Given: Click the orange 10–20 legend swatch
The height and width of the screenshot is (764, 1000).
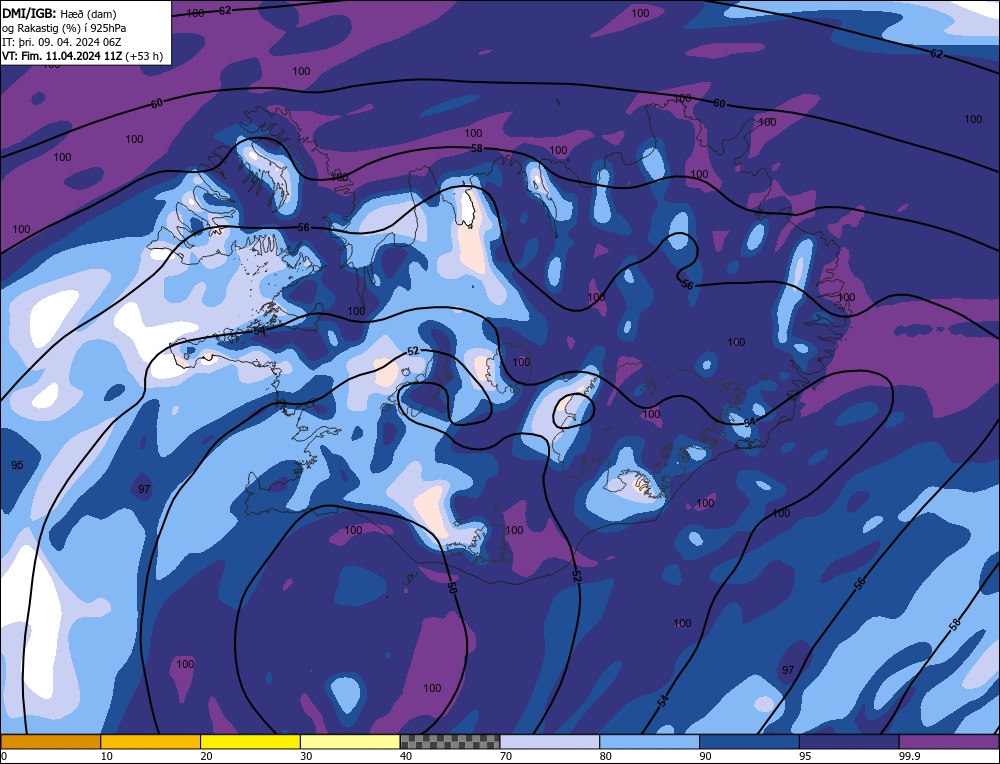Looking at the screenshot, I should [x=151, y=741].
